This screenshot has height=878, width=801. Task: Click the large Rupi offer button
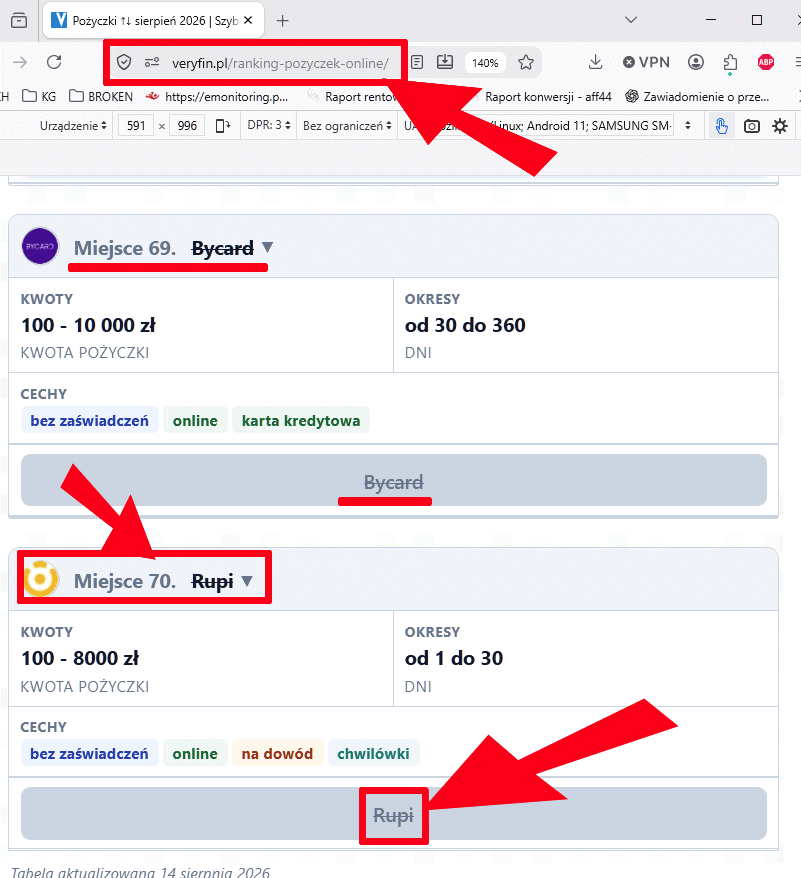(x=394, y=814)
